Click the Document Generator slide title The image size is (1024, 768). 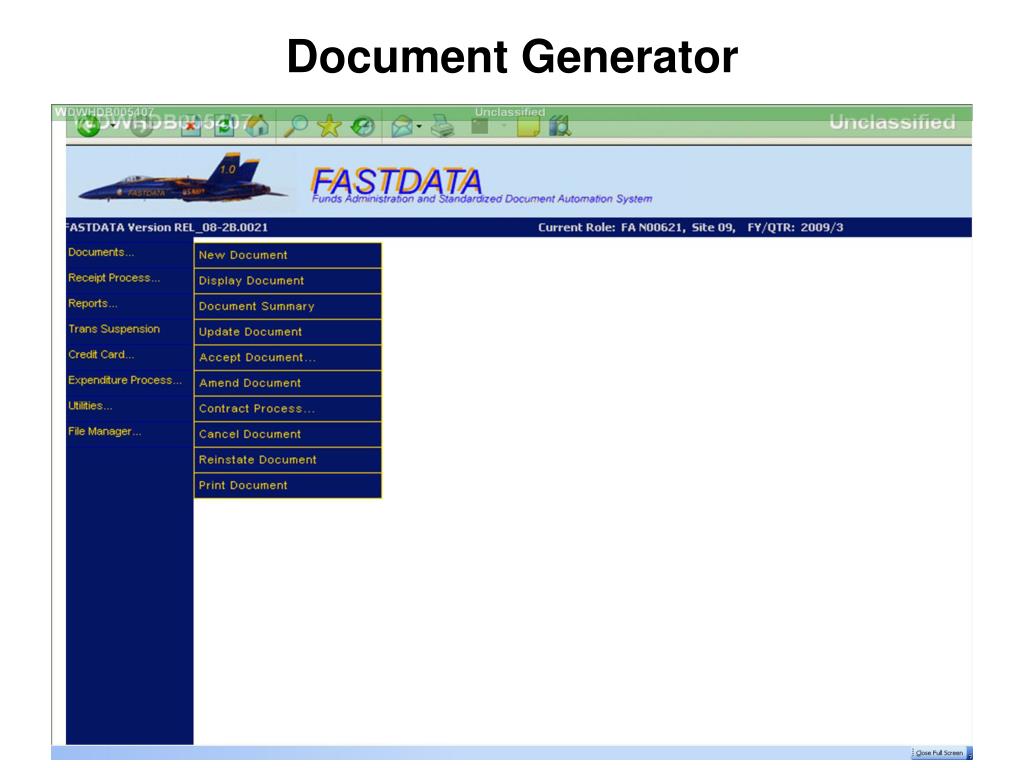pos(512,56)
